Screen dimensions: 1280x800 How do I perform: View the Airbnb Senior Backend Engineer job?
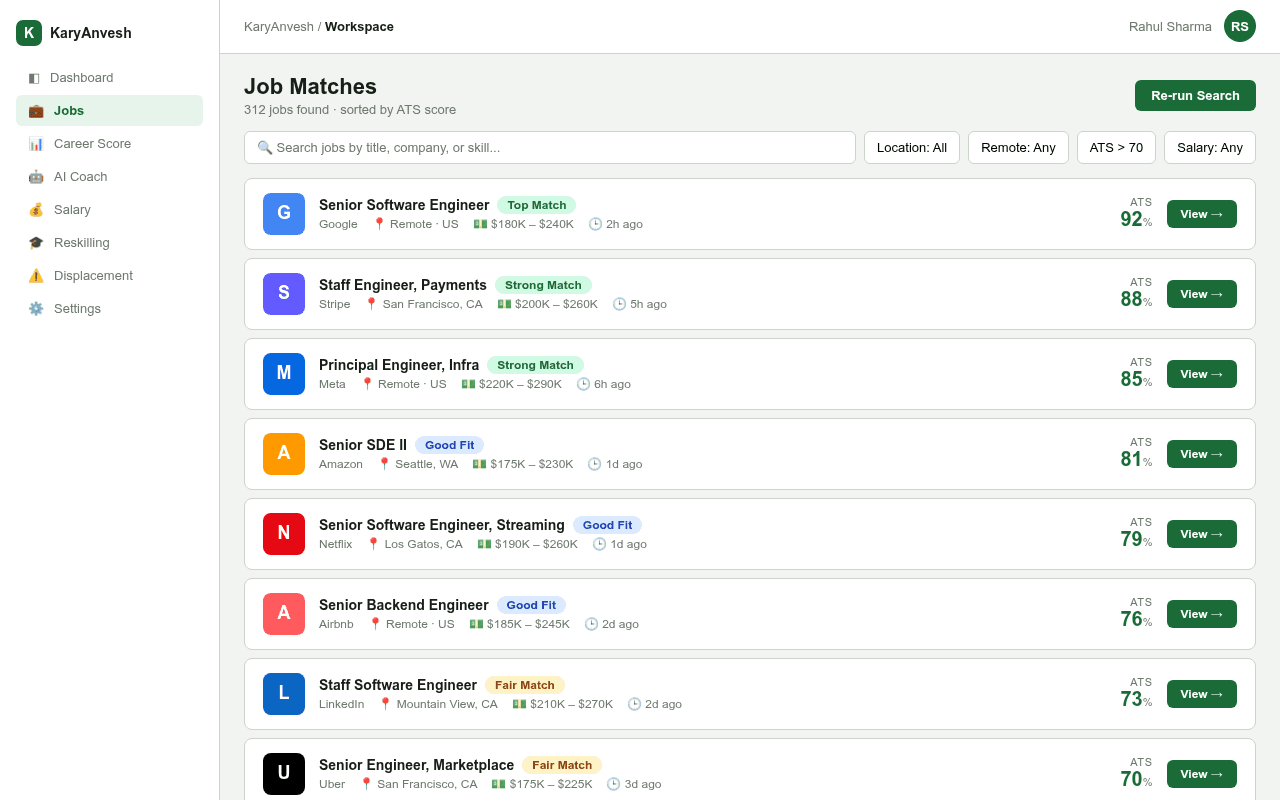click(1202, 614)
